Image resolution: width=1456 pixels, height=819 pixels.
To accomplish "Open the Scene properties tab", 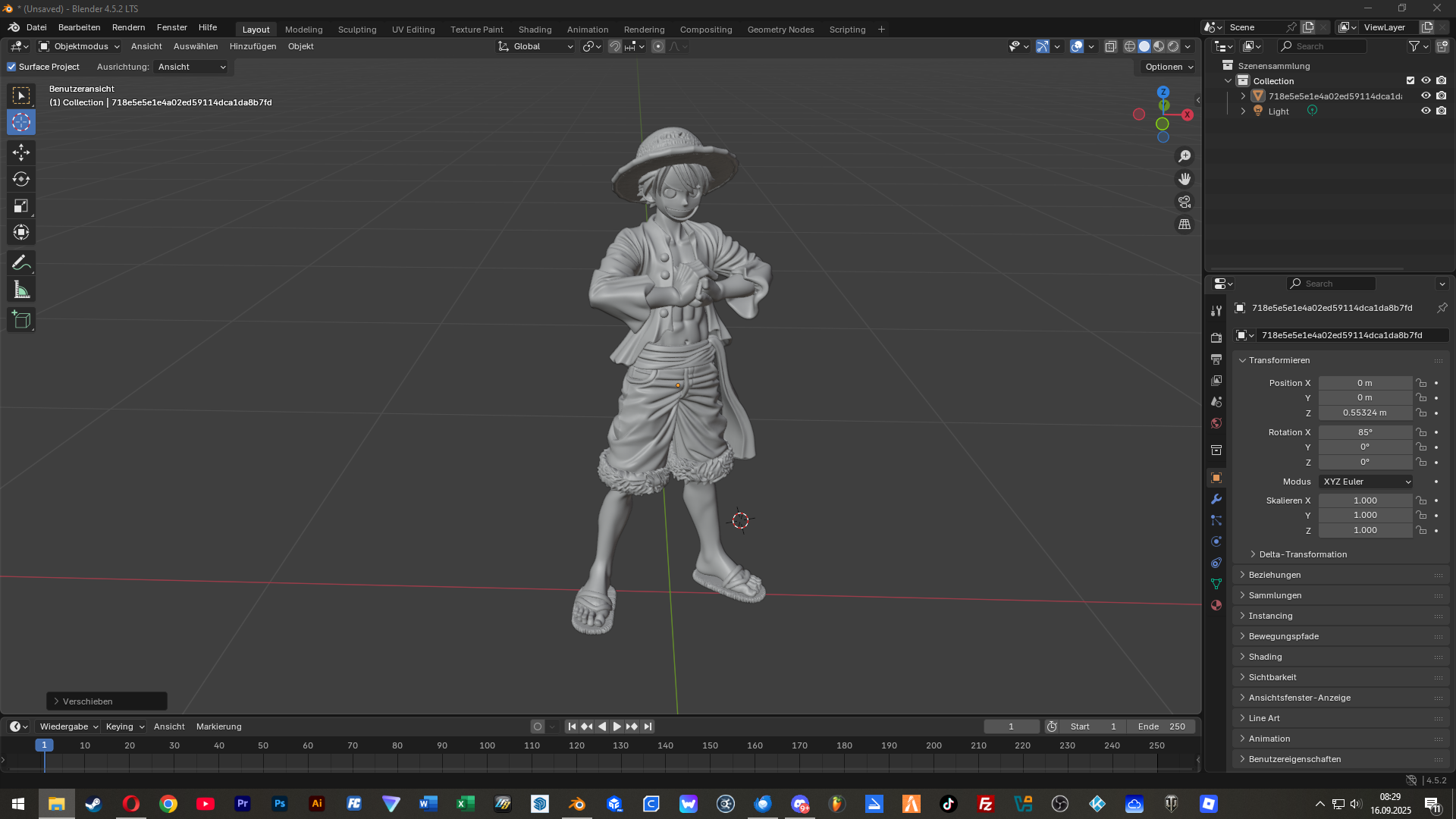I will (1216, 401).
